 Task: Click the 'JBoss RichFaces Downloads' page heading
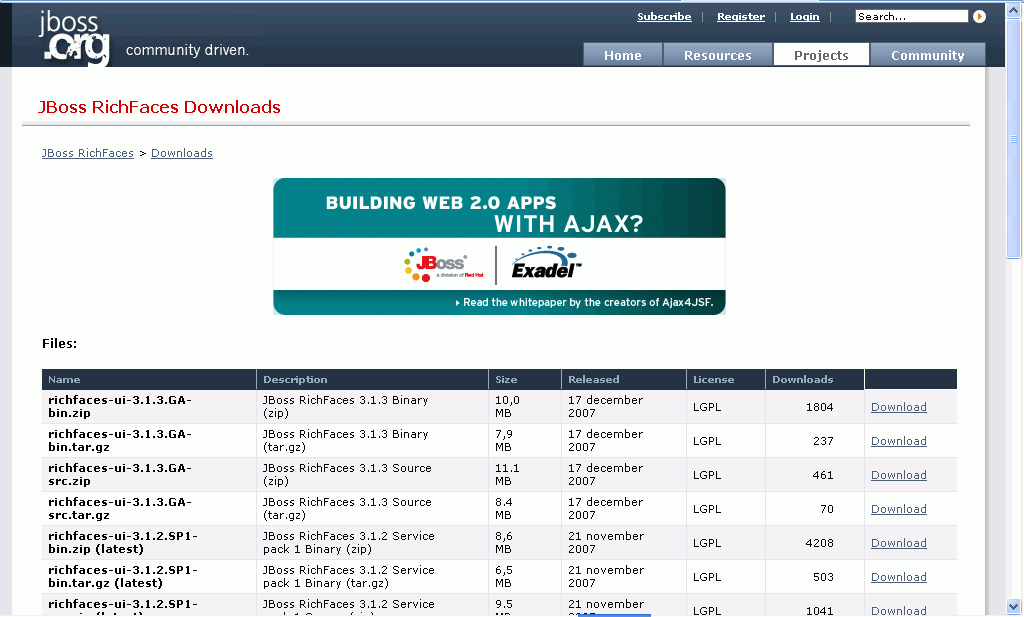click(159, 107)
